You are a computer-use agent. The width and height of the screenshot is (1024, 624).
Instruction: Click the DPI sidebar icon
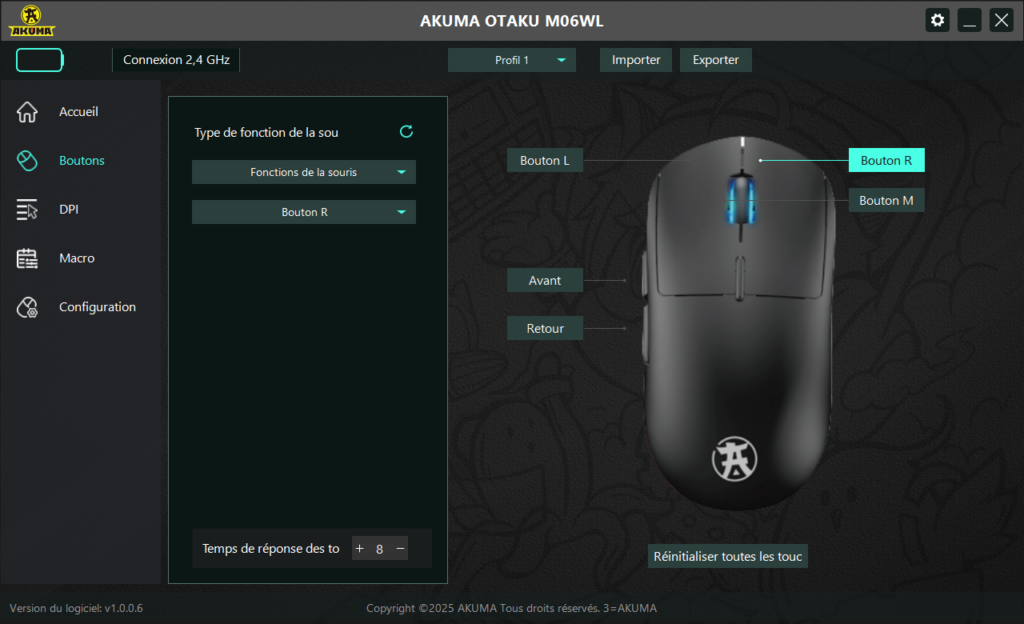point(27,210)
